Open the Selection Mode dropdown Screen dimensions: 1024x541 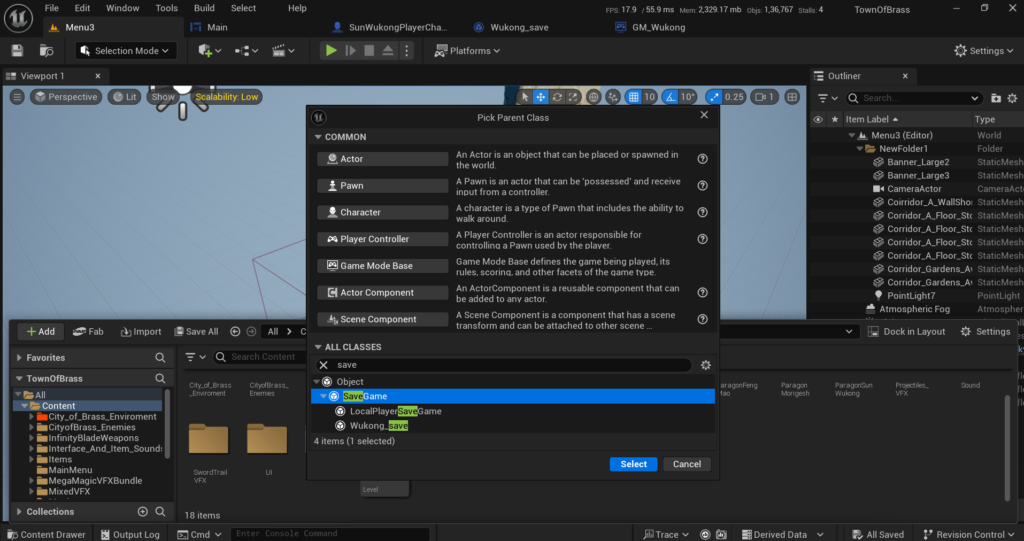[x=126, y=50]
